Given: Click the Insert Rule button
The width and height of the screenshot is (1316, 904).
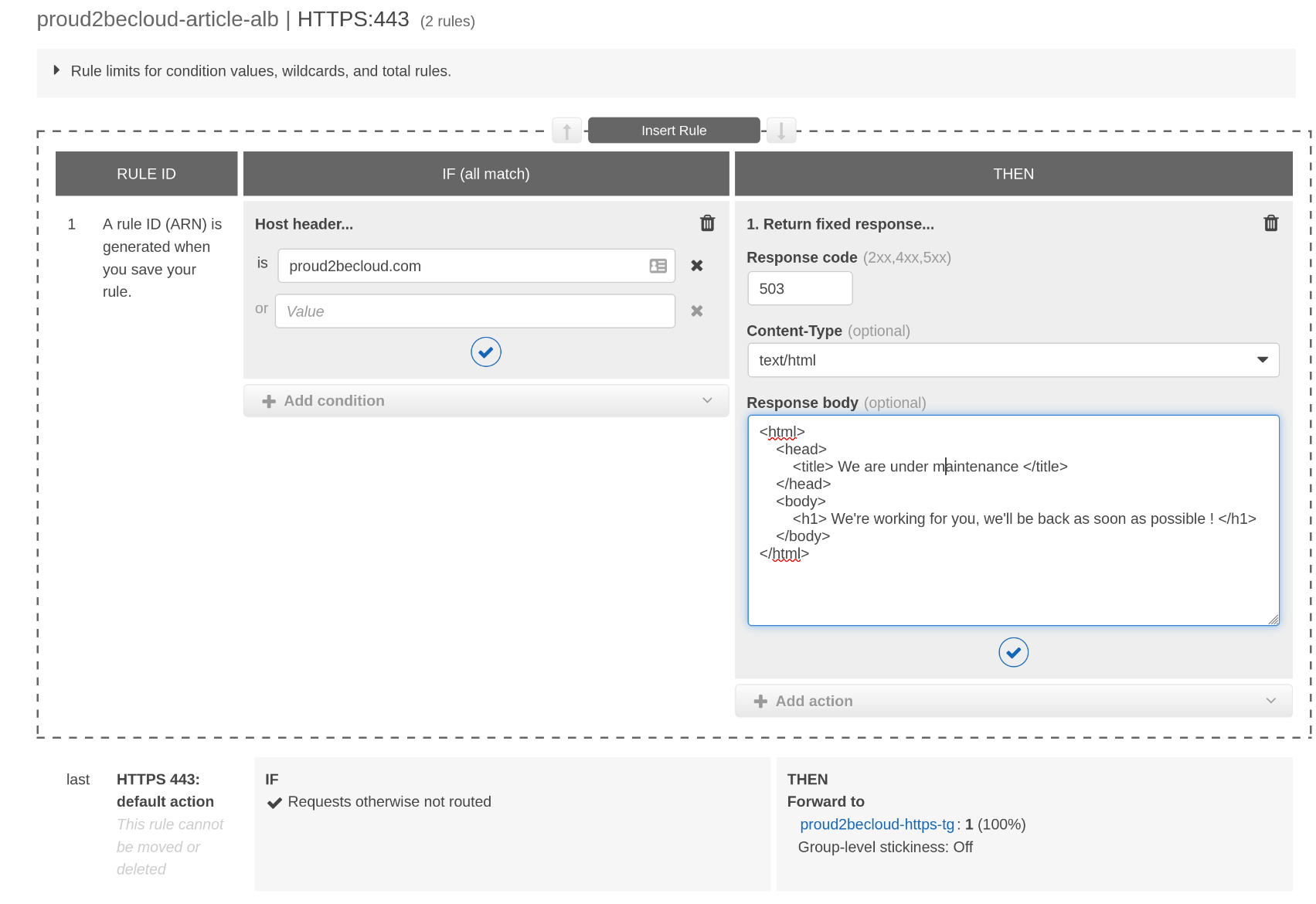Looking at the screenshot, I should tap(673, 131).
